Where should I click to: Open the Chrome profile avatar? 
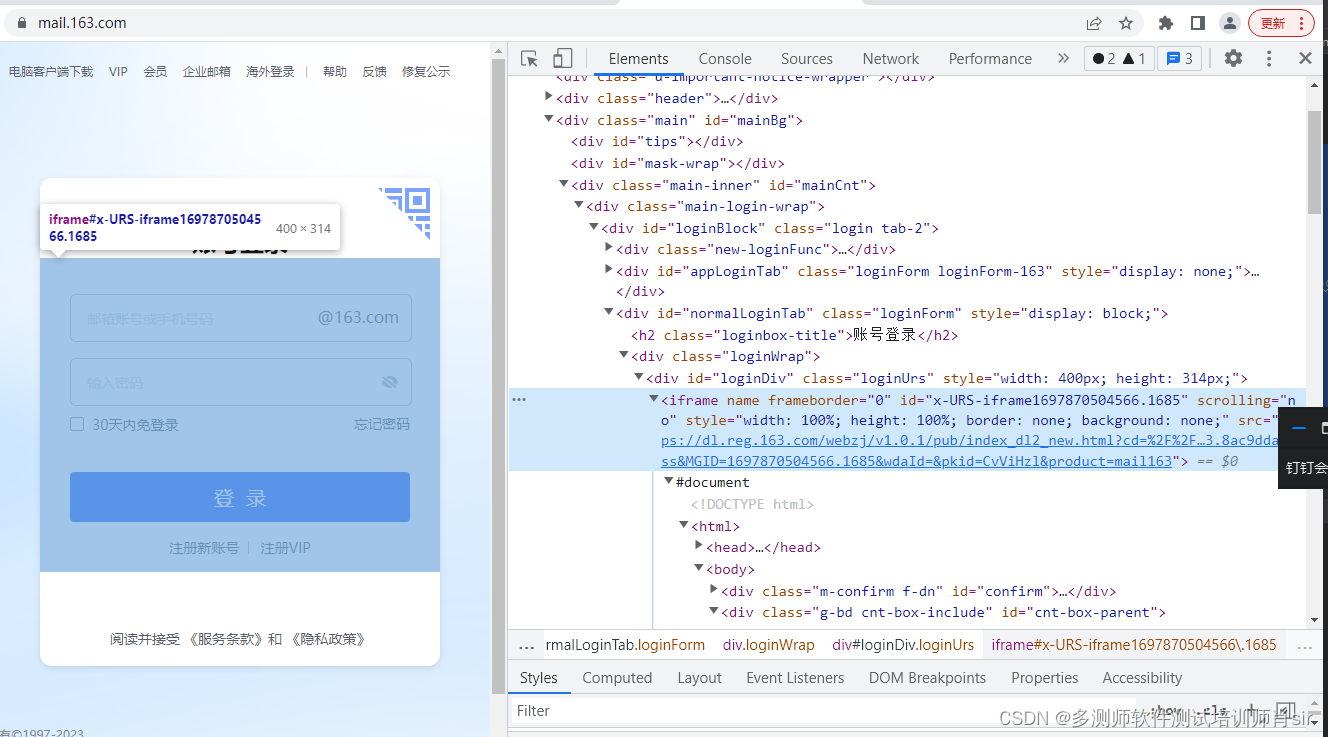tap(1230, 23)
